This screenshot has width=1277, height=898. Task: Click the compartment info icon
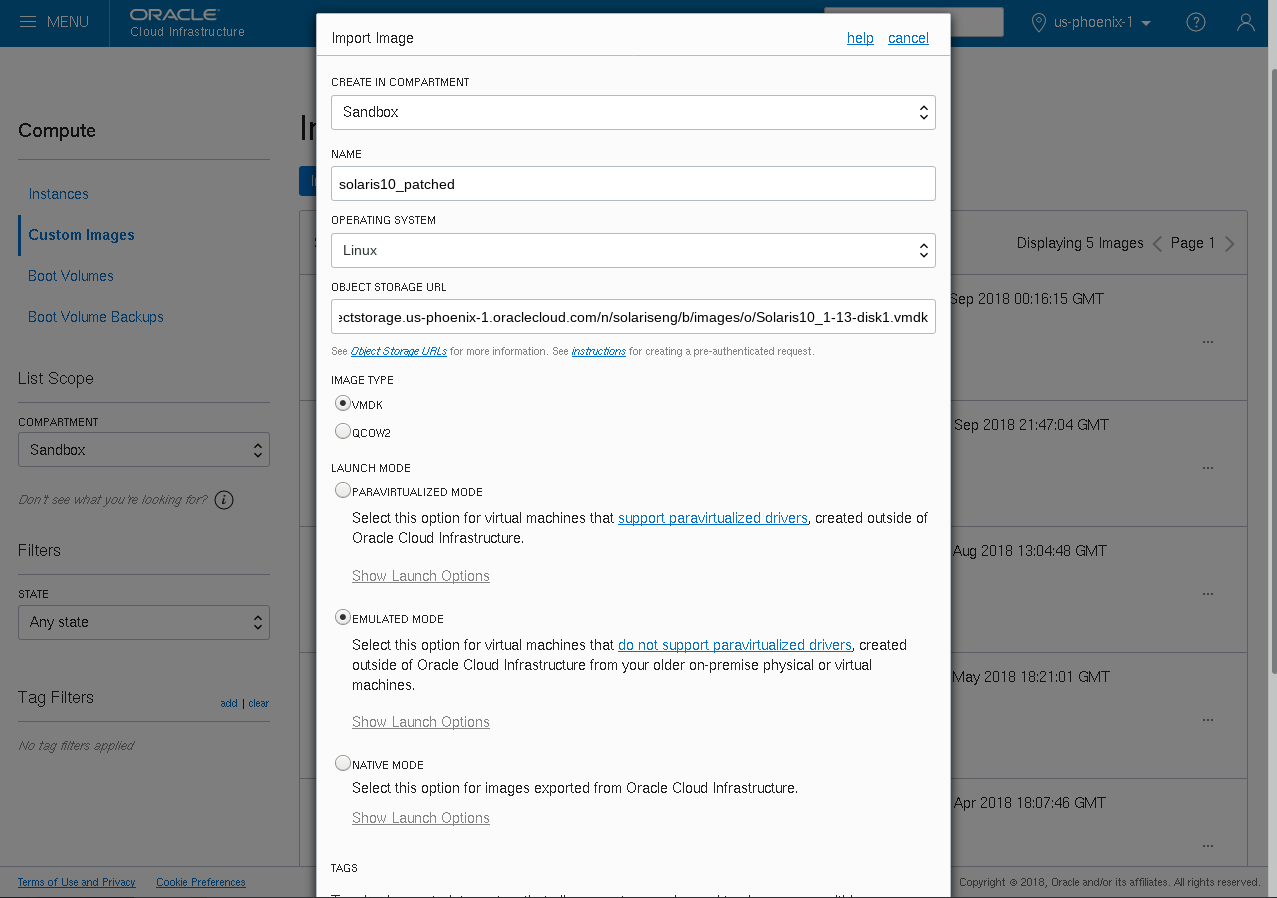(224, 500)
